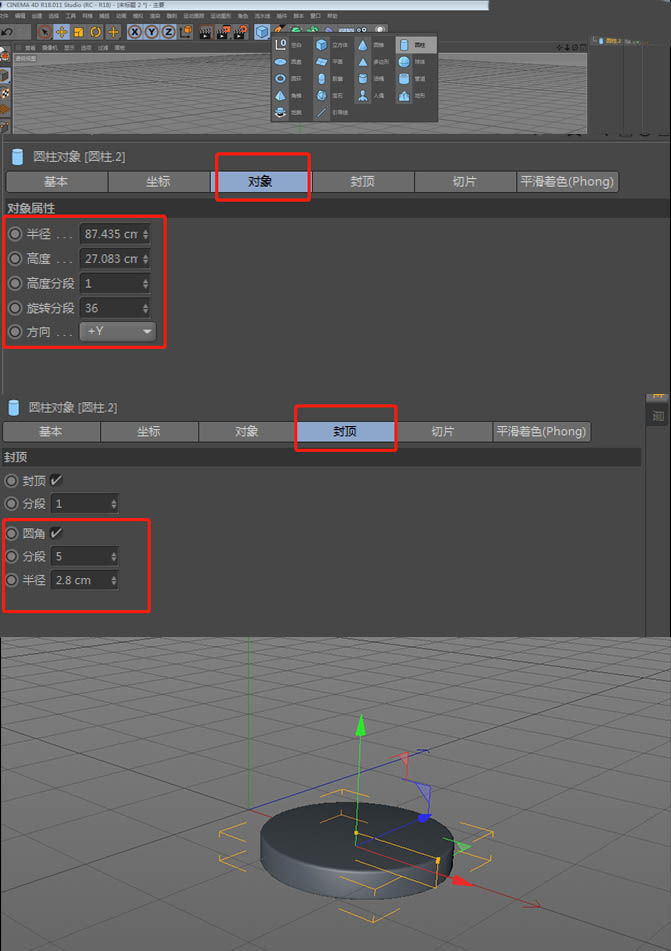
Task: Select the Null (空白) object icon
Action: 280,44
